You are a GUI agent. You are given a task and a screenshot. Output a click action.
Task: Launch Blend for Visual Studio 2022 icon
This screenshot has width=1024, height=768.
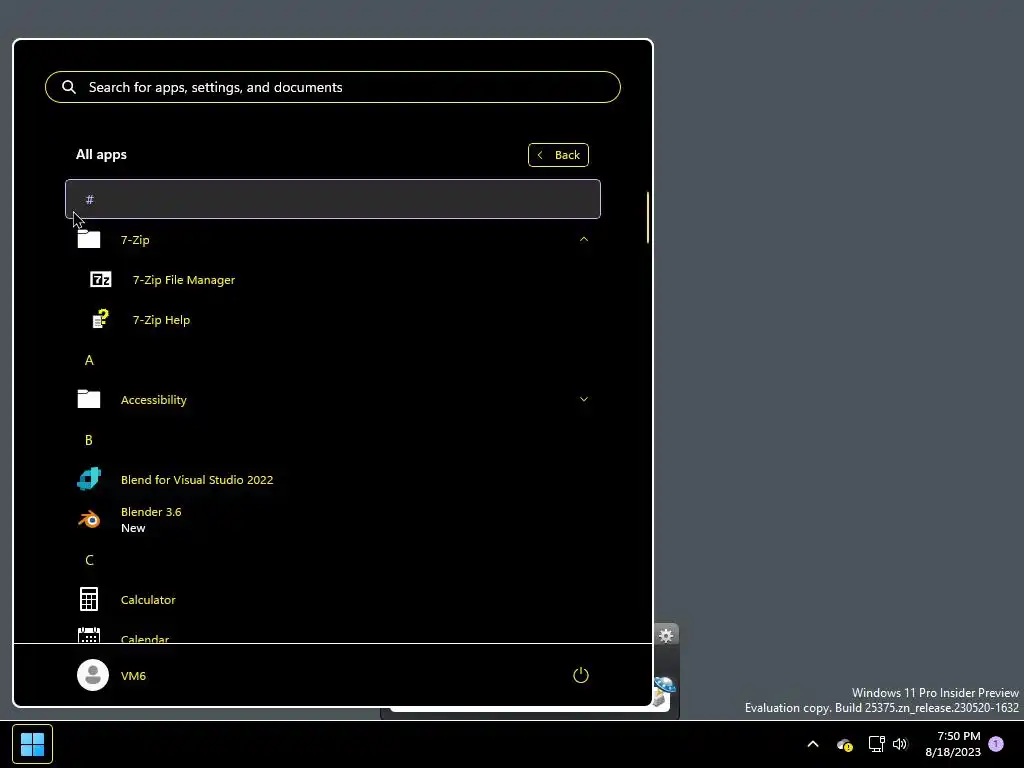(89, 479)
